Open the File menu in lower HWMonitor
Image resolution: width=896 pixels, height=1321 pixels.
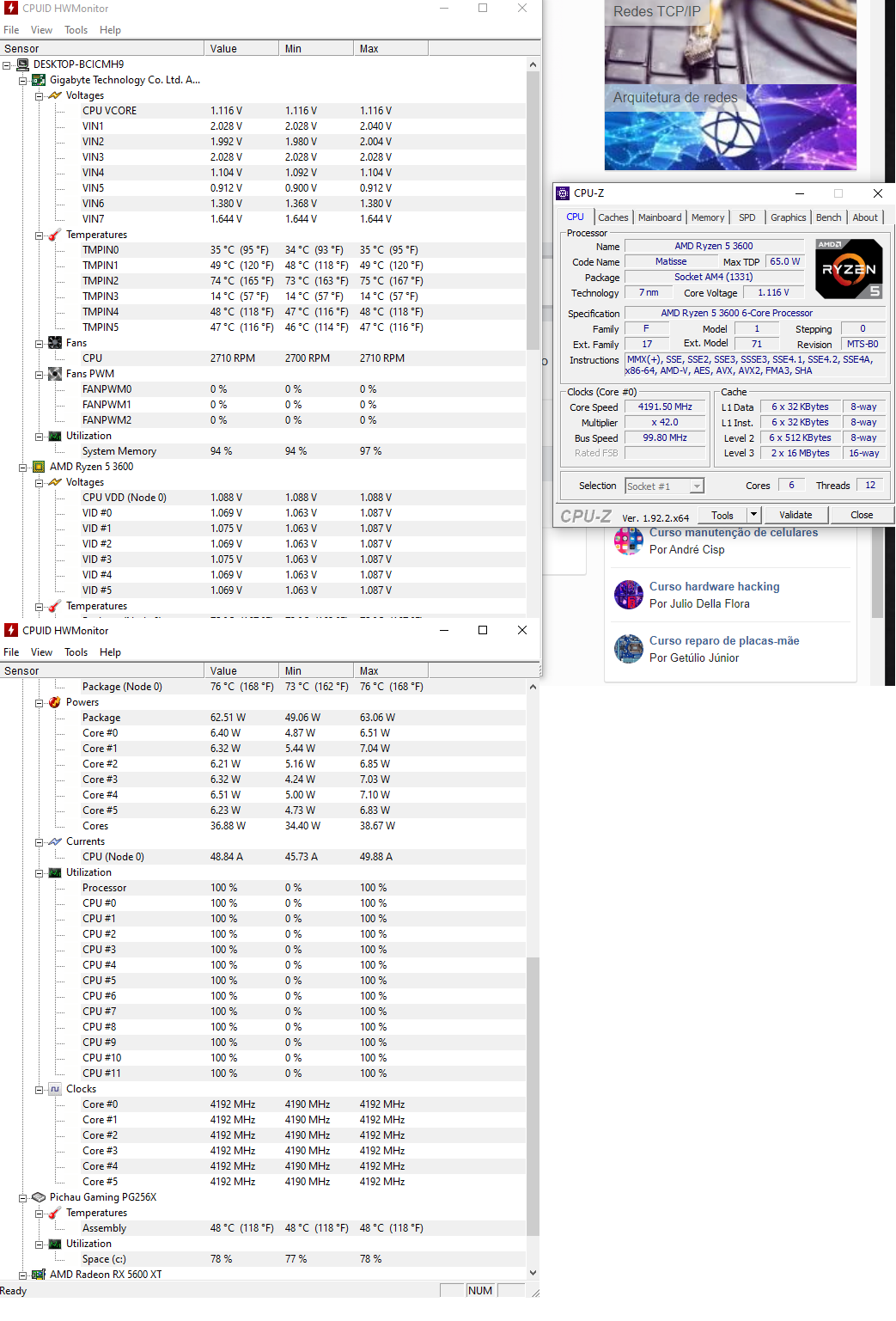click(11, 652)
